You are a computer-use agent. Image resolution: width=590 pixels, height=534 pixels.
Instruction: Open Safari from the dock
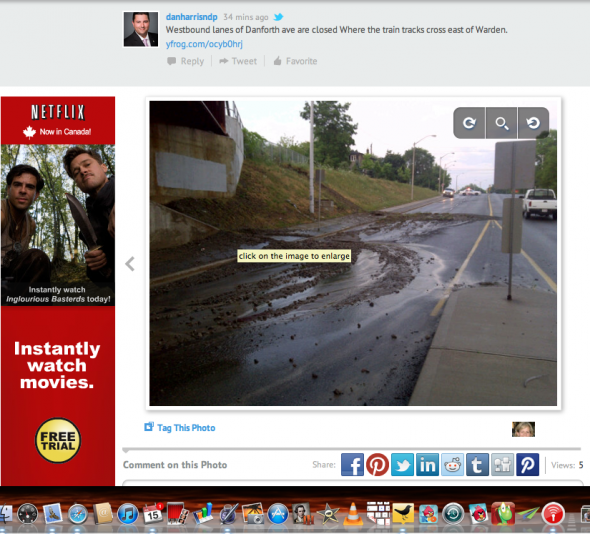[x=78, y=514]
